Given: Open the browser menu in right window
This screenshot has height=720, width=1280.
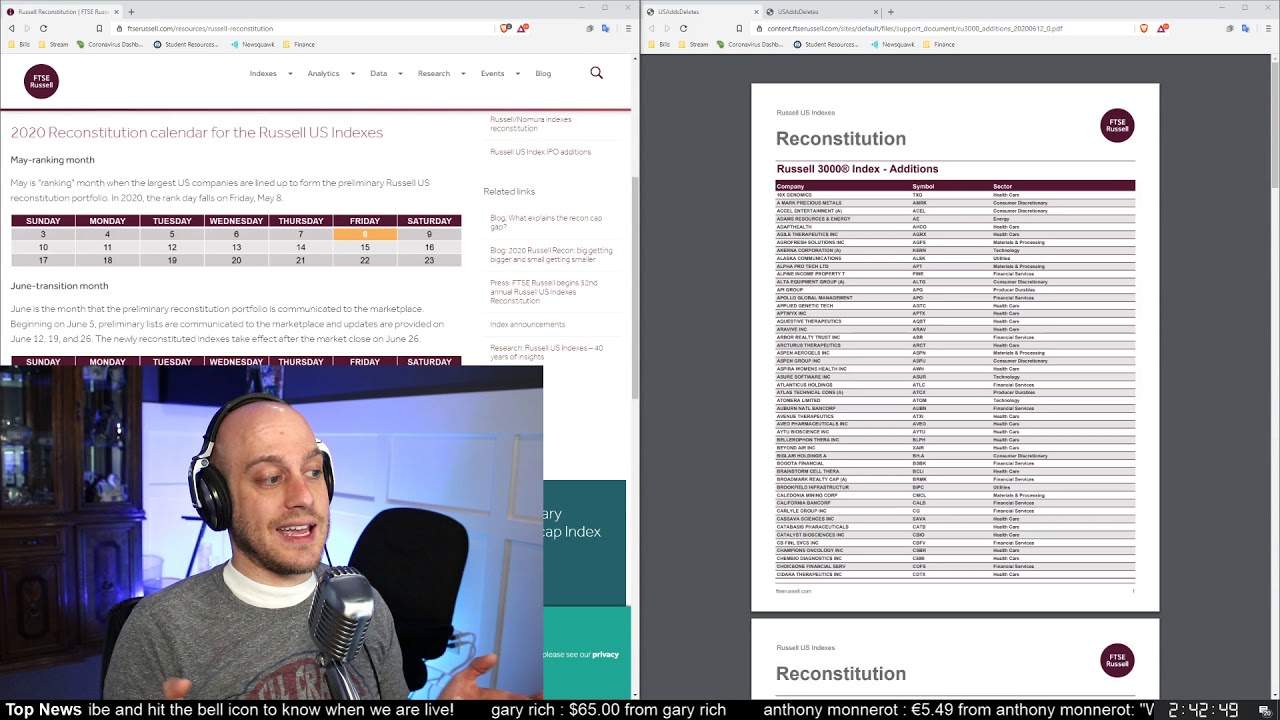Looking at the screenshot, I should [1268, 28].
